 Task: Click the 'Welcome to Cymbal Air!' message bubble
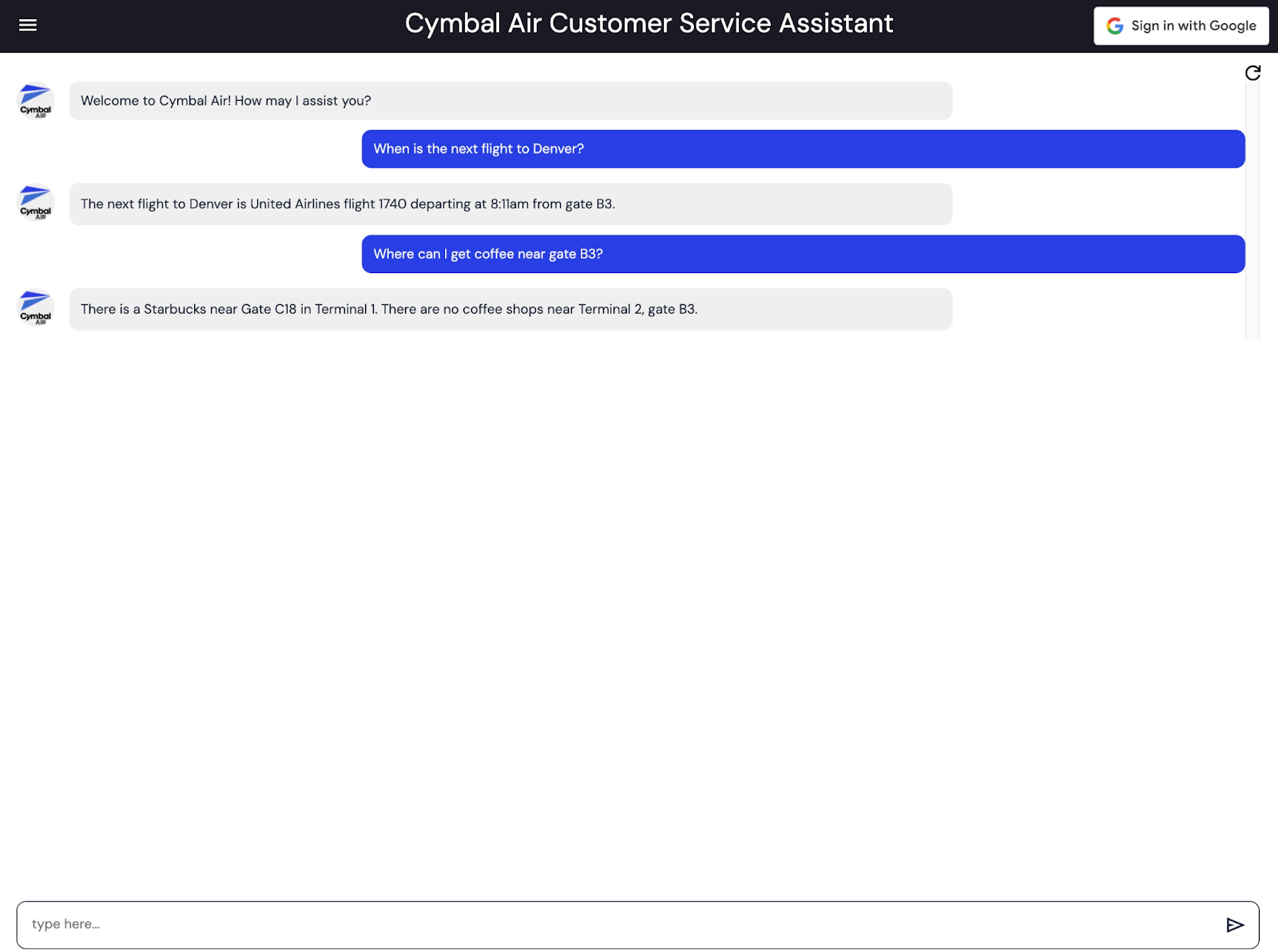coord(510,101)
